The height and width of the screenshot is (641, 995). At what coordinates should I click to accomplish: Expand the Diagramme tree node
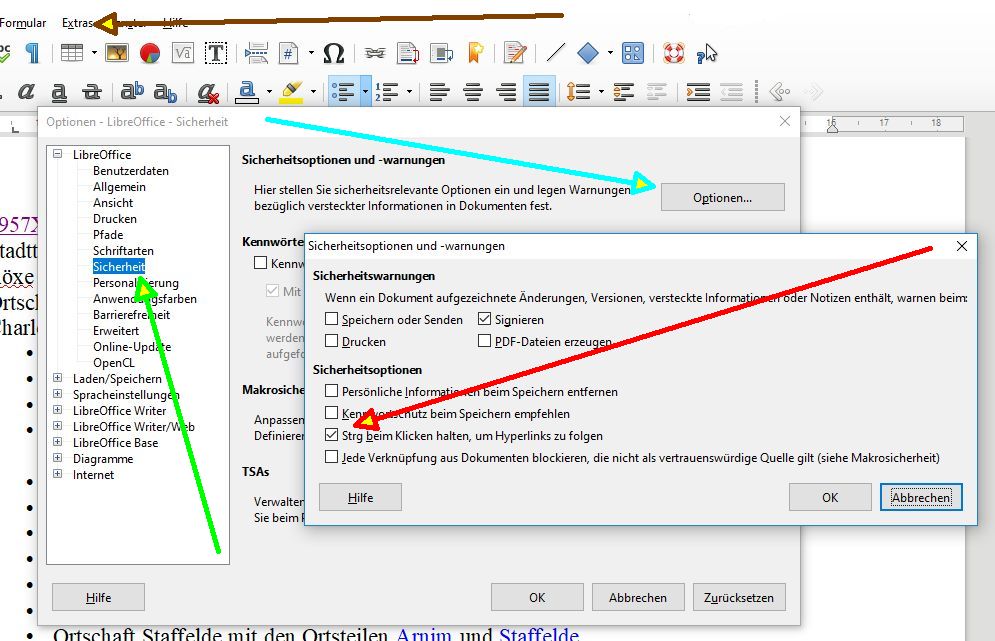58,458
